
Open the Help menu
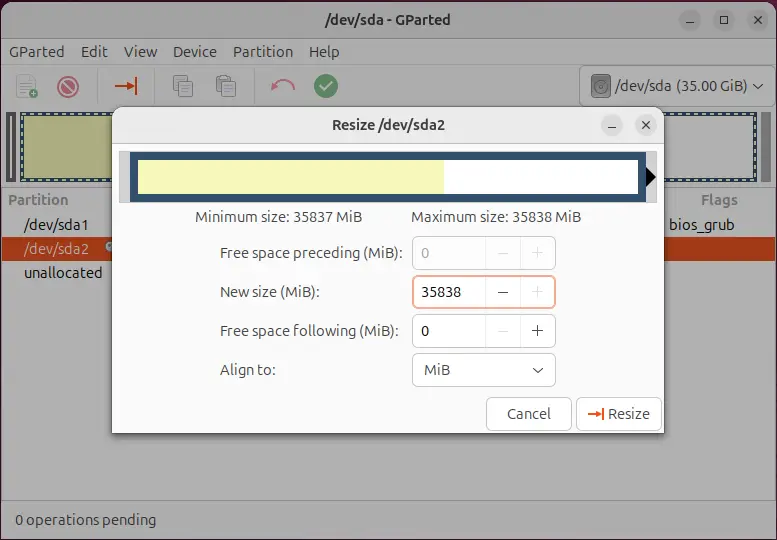pos(324,52)
